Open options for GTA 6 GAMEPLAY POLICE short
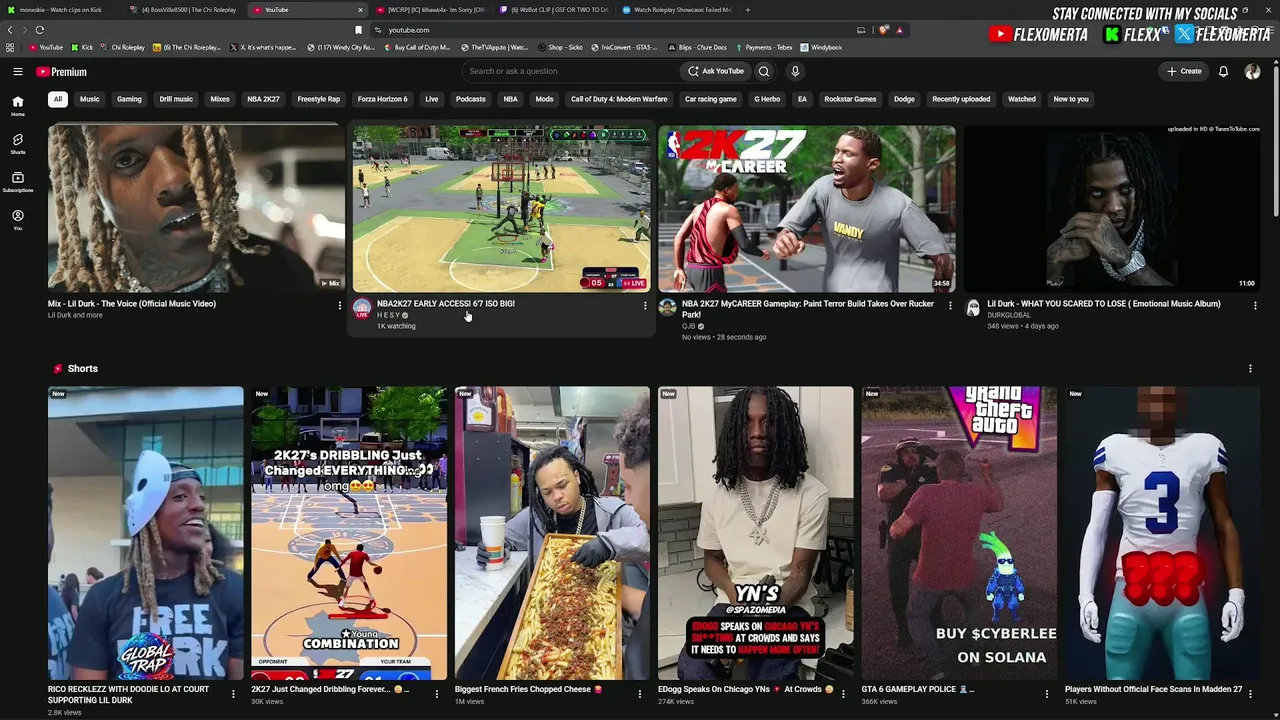 (1047, 693)
